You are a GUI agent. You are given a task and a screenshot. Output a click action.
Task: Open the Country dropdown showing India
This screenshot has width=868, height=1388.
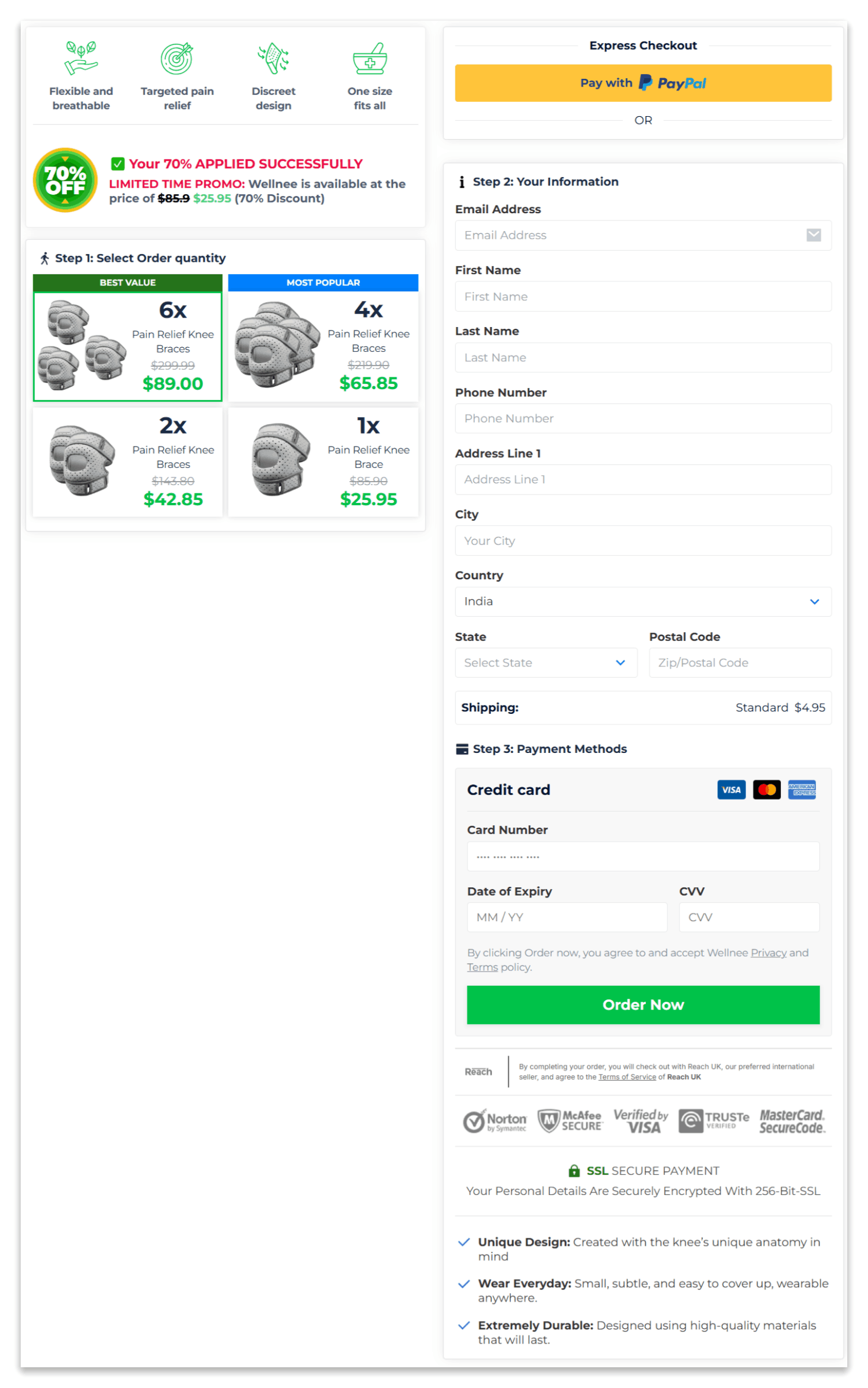[643, 601]
